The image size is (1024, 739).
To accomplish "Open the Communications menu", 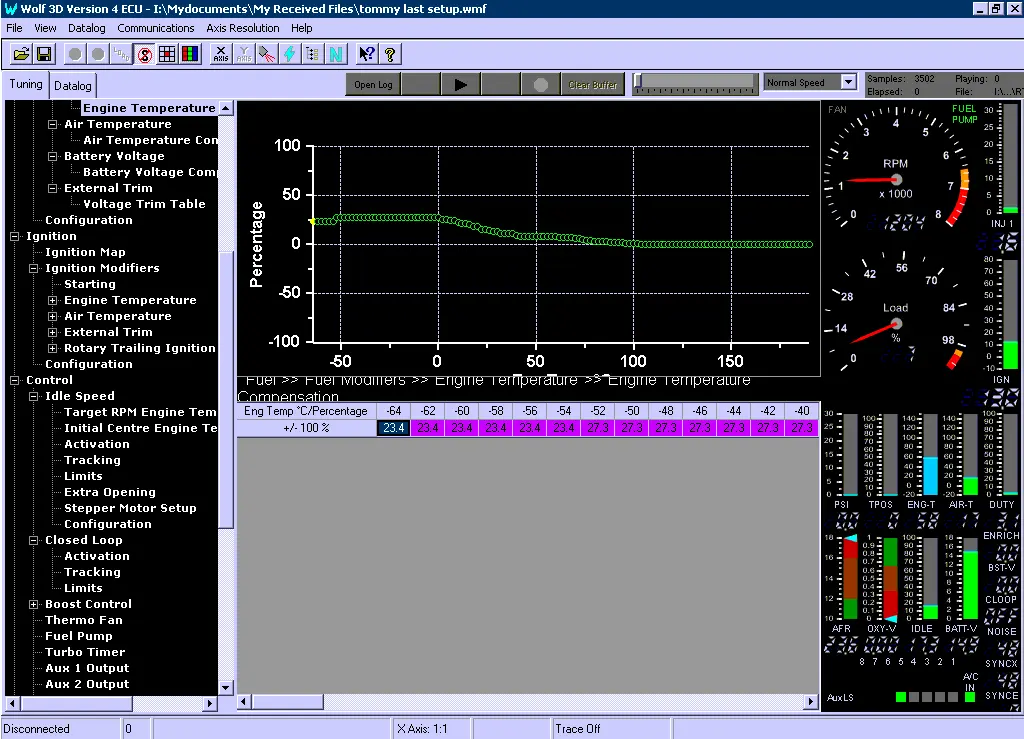I will [x=156, y=28].
